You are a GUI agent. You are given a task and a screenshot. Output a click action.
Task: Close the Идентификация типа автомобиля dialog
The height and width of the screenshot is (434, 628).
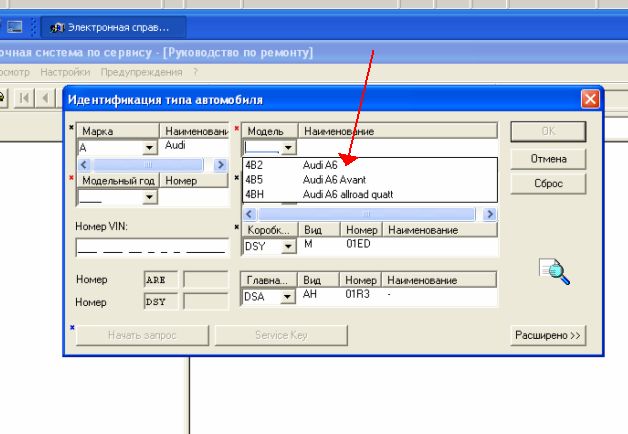coord(590,99)
